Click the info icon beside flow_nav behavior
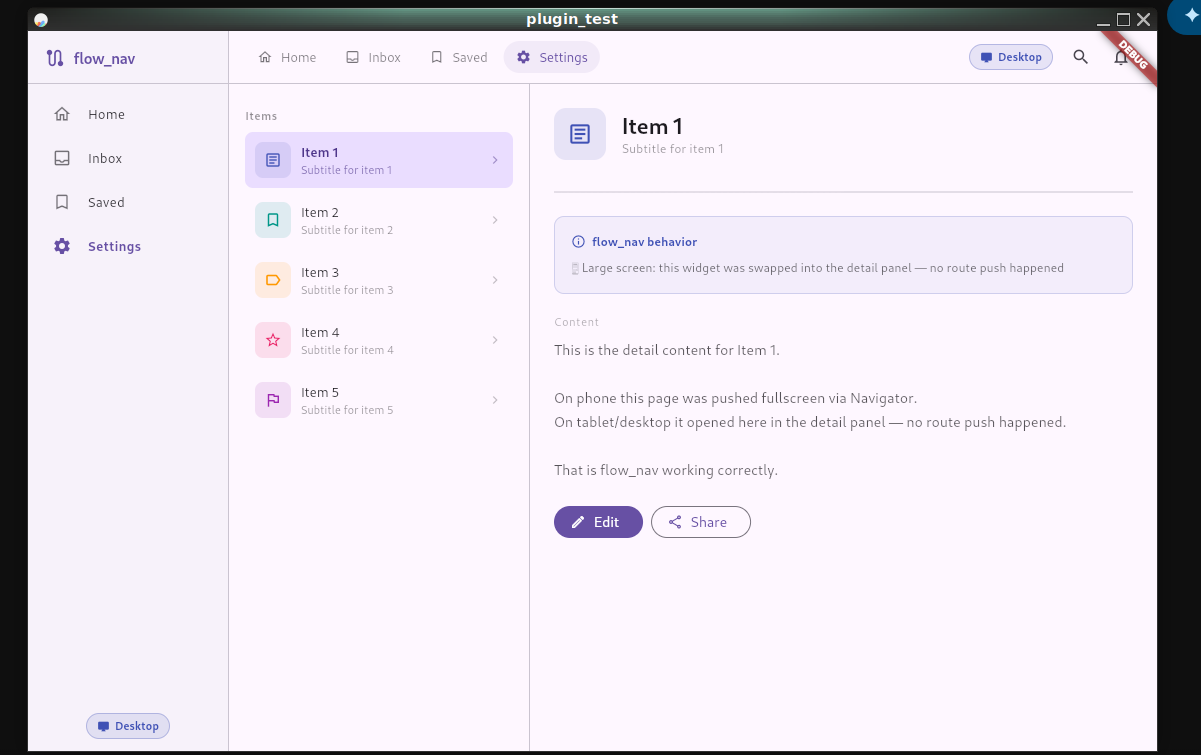Screen dimensions: 1201x755 click(578, 242)
